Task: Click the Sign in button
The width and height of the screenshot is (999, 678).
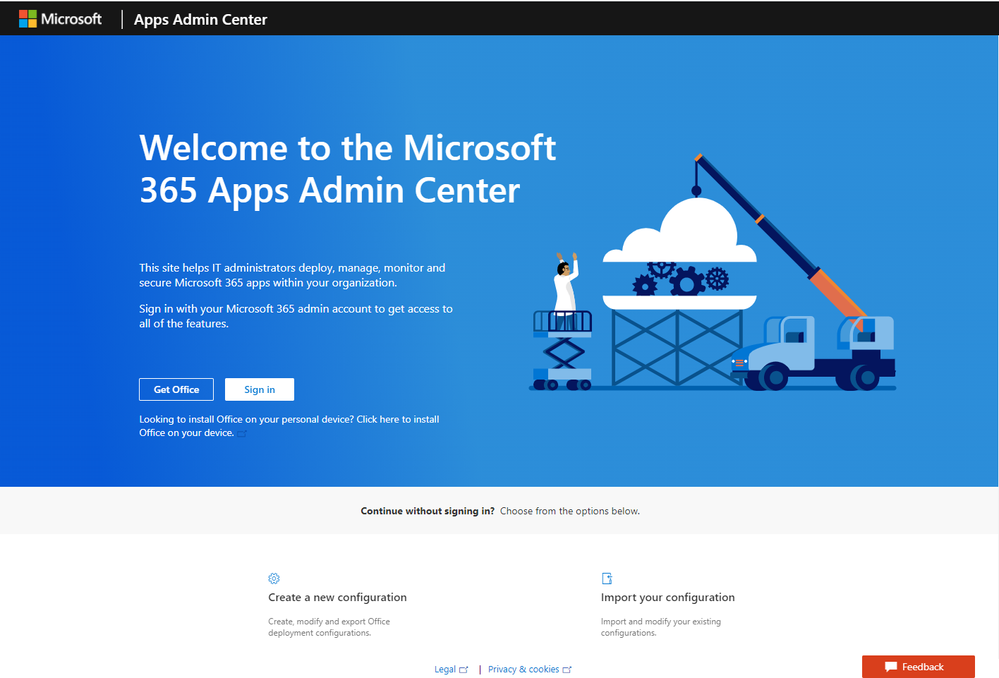Action: click(x=259, y=389)
